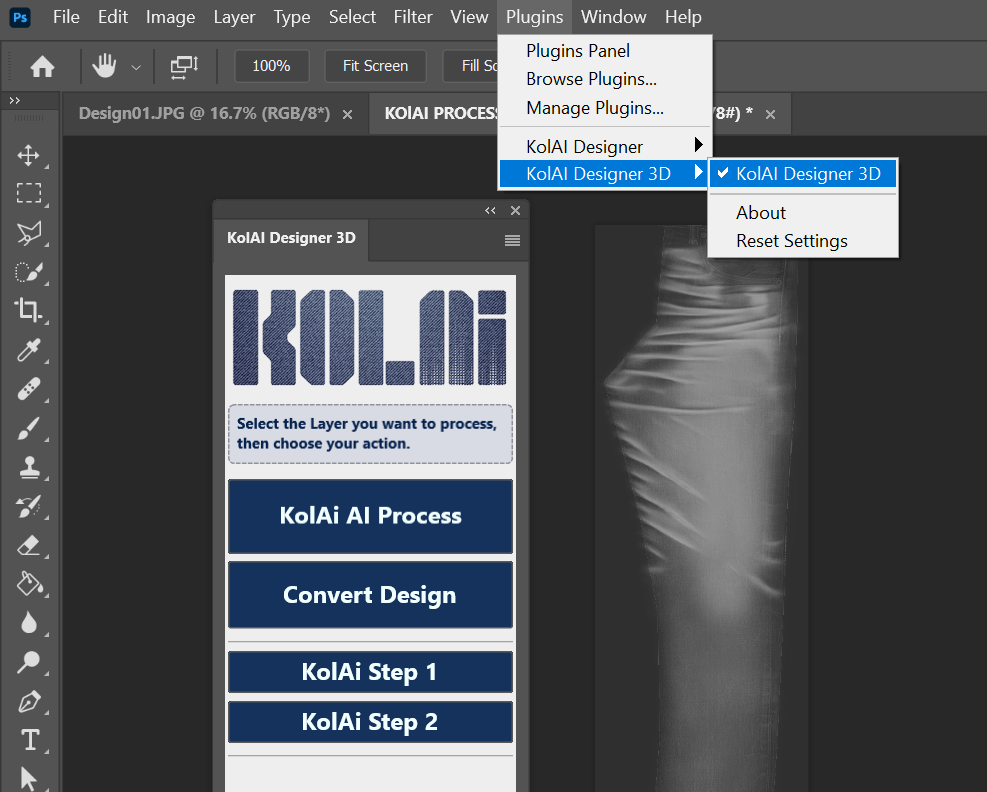The image size is (987, 792).
Task: Click the Convert Design button
Action: tap(370, 595)
